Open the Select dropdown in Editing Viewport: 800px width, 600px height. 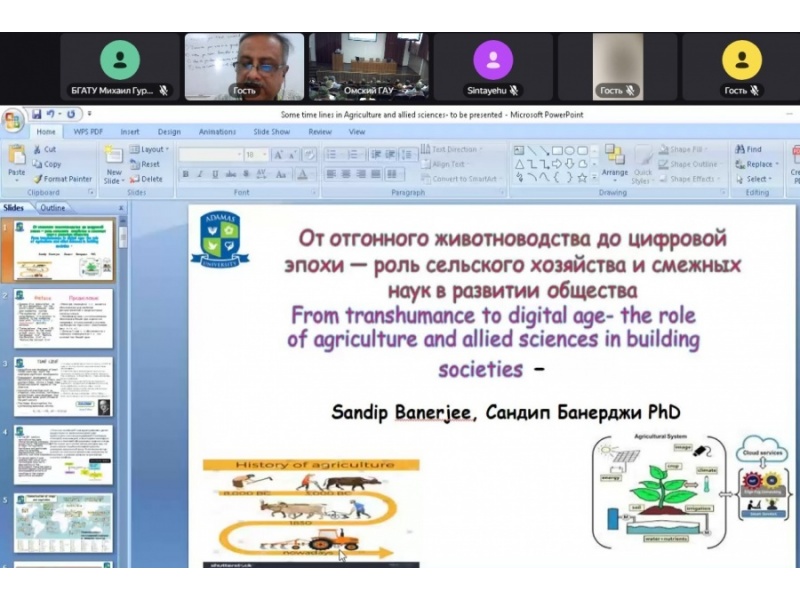753,179
